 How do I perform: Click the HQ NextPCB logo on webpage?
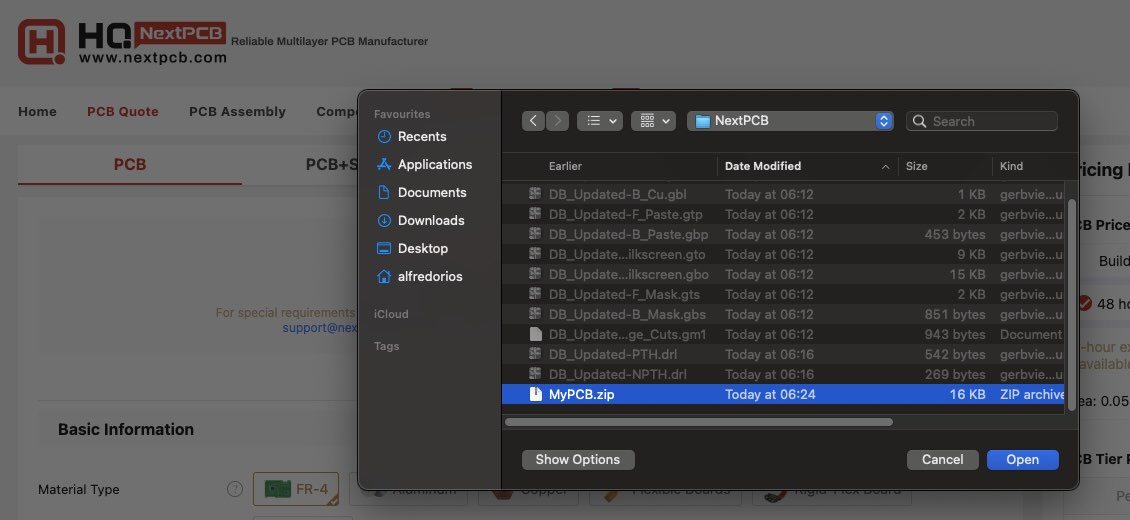123,42
